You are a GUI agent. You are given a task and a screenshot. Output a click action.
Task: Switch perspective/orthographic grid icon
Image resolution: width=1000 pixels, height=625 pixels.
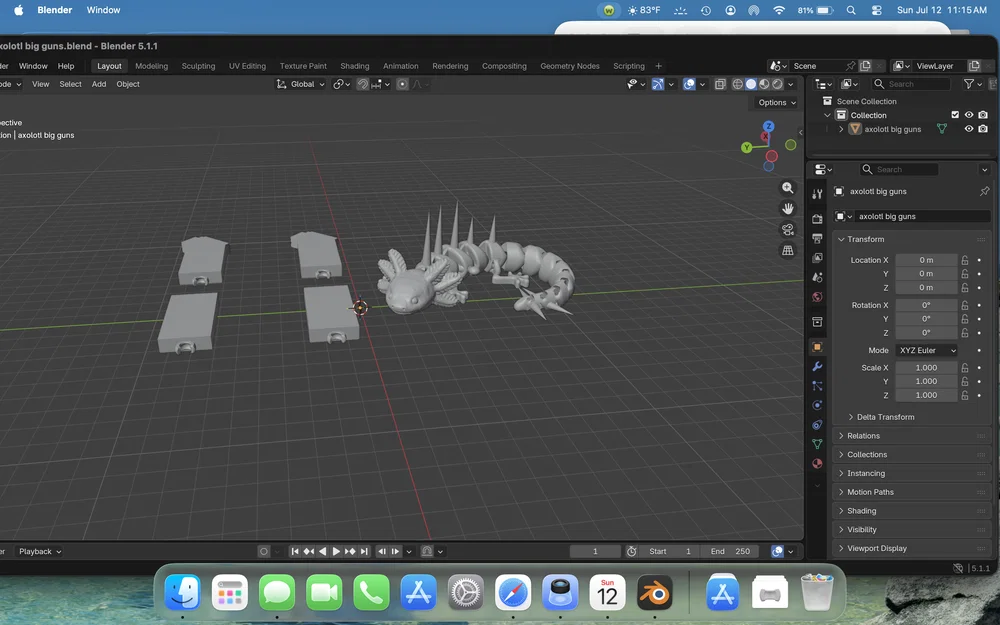788,251
